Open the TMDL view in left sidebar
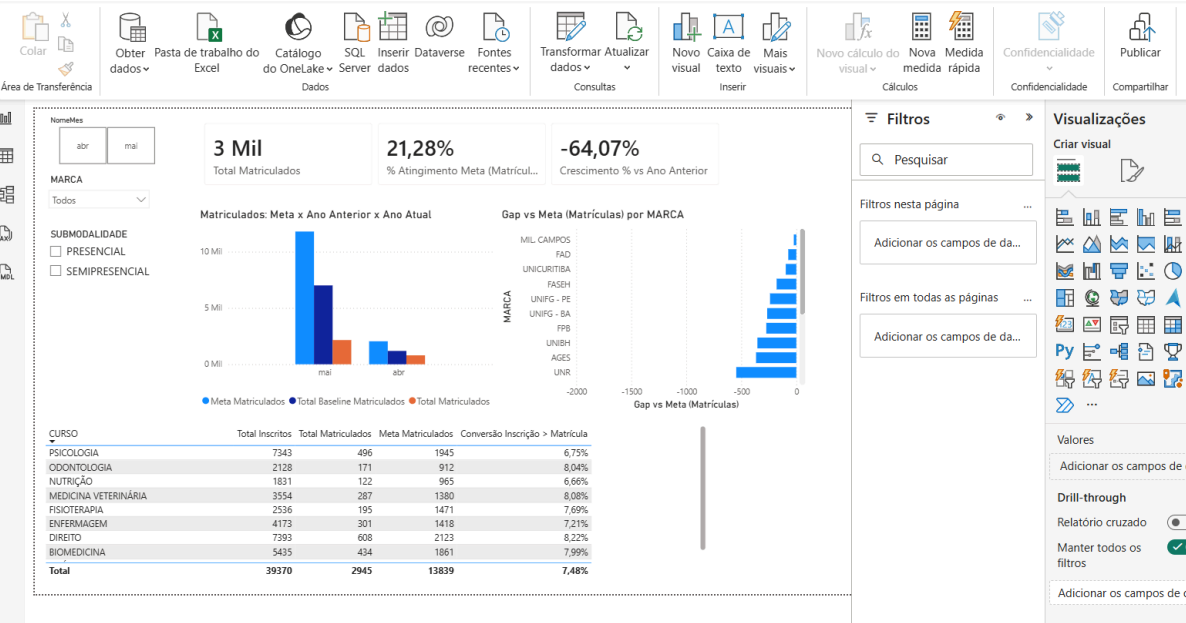The height and width of the screenshot is (623, 1186). tap(7, 272)
